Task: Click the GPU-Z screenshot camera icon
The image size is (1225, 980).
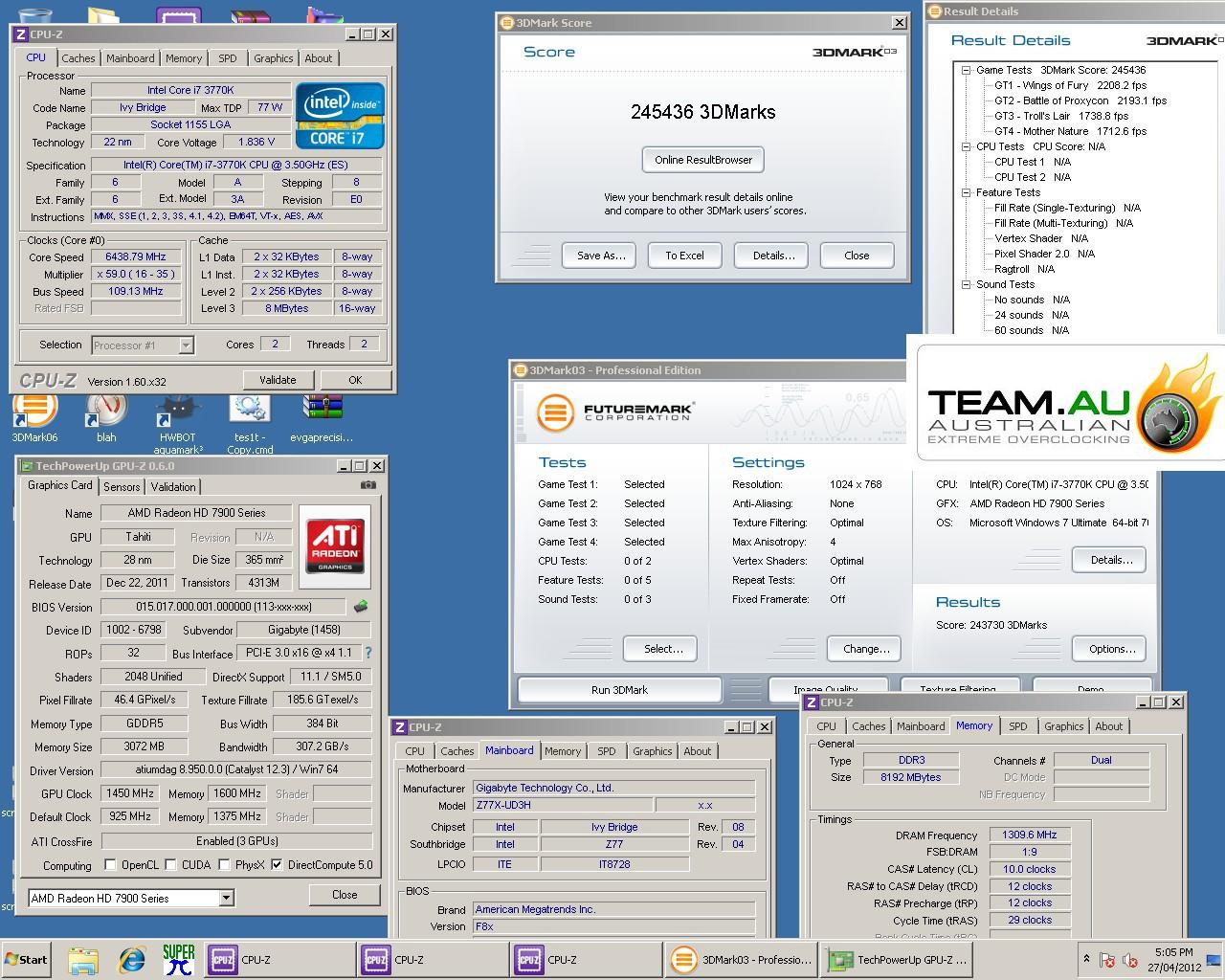Action: click(367, 485)
